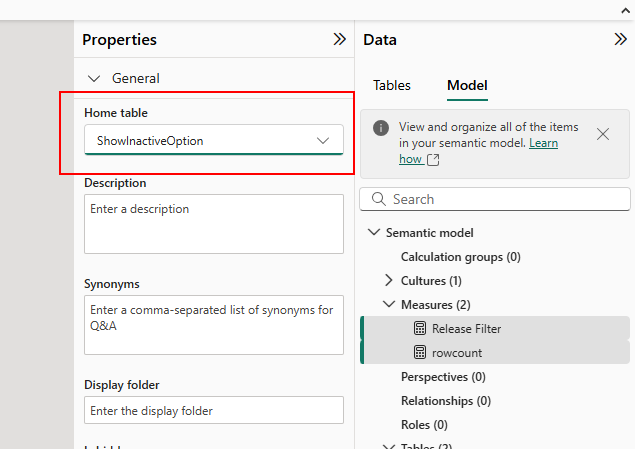Collapse the ribbon using the top caret
Viewport: 635px width, 449px height.
625,11
